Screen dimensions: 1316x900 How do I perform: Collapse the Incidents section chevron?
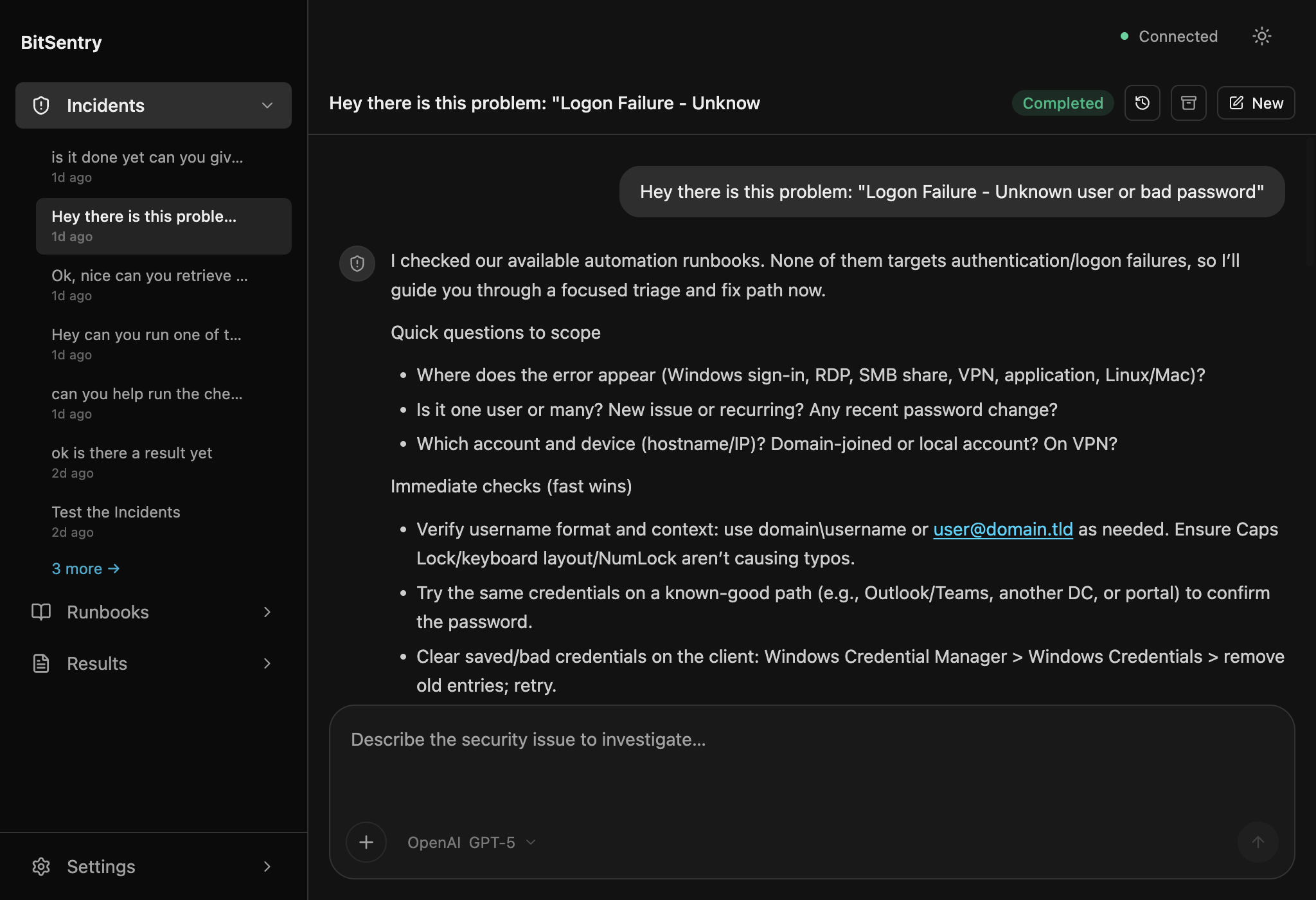click(267, 105)
